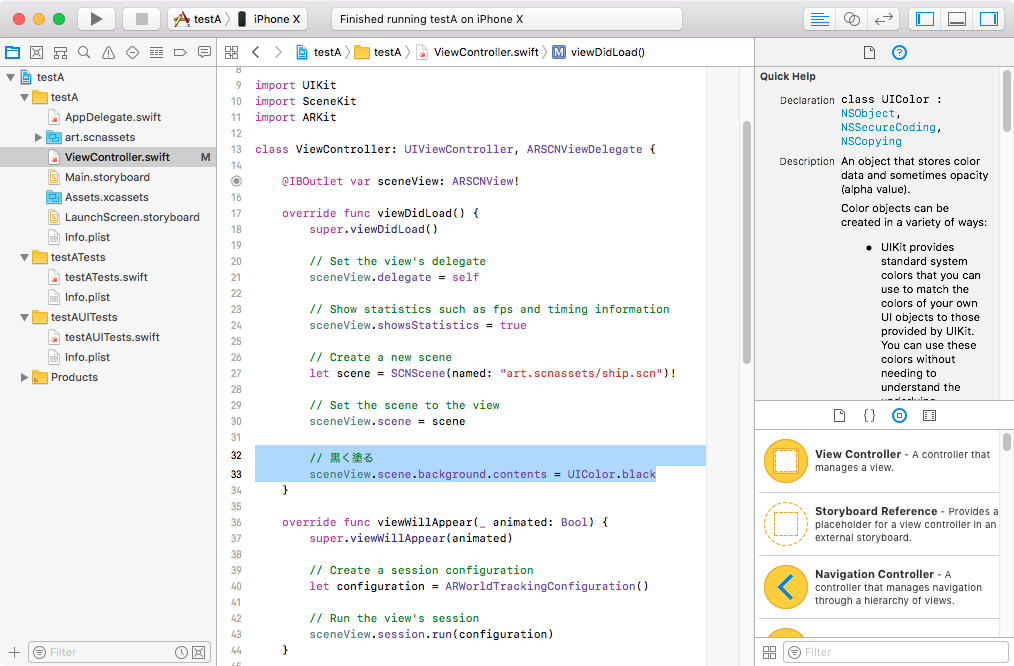Image resolution: width=1014 pixels, height=666 pixels.
Task: Open the related items menu
Action: point(232,52)
